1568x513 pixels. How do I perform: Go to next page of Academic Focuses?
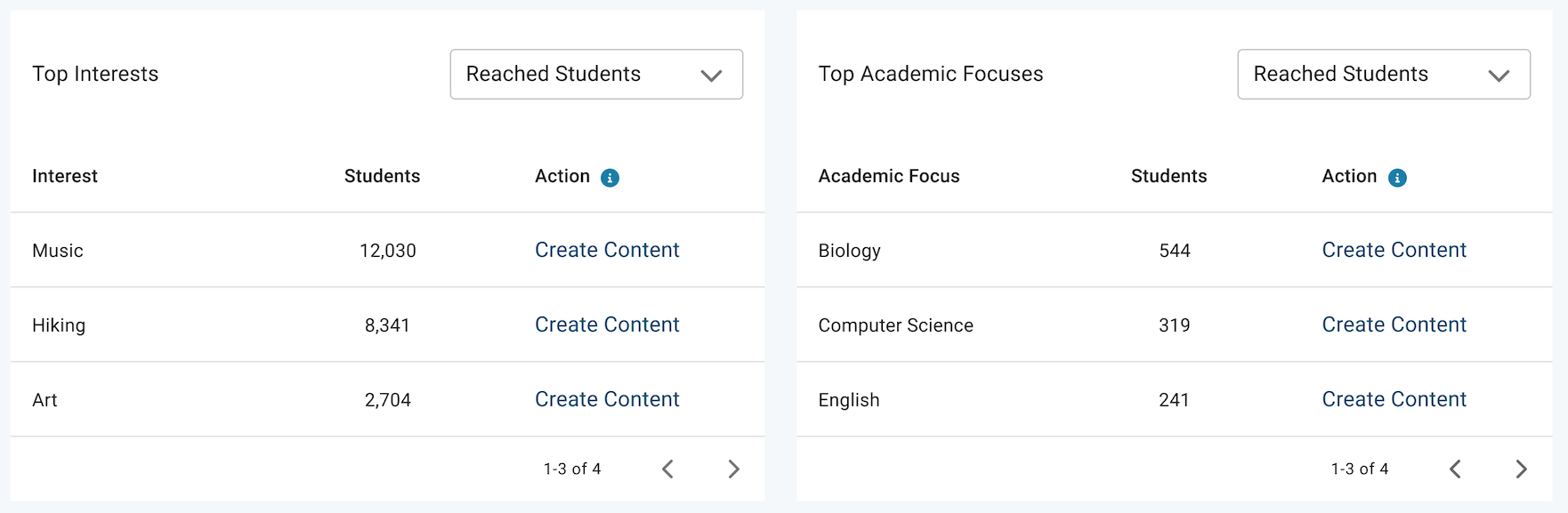click(x=1521, y=469)
